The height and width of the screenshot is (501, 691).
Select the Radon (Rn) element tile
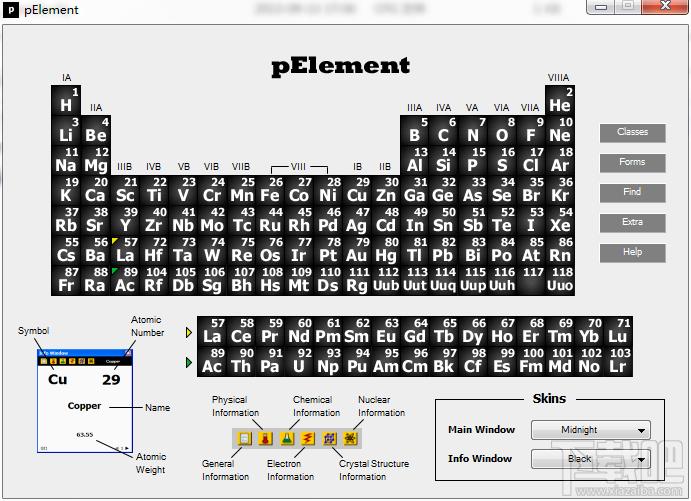[560, 250]
